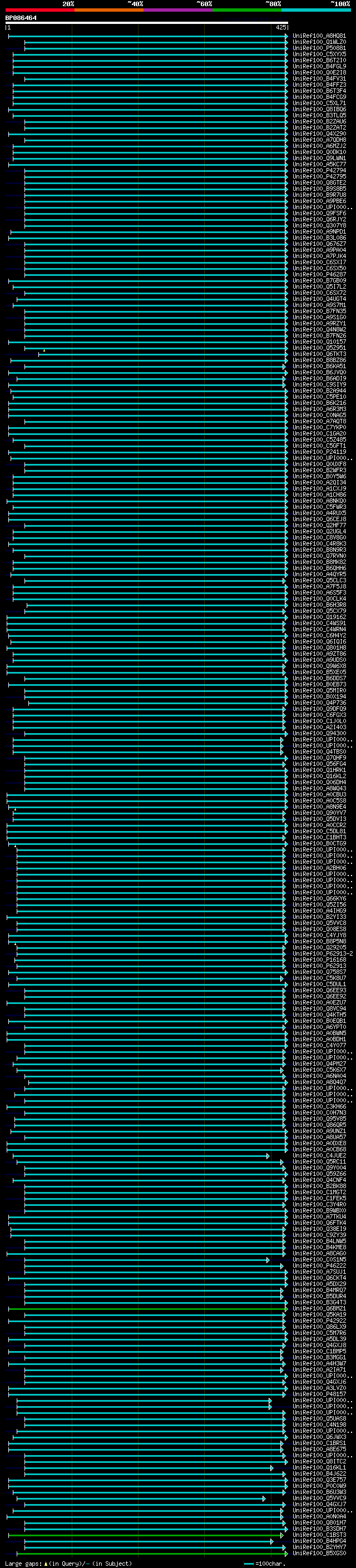This screenshot has height=1568, width=356.
Task: Select hit UniRef100_B6T2I0
Action: click(x=319, y=60)
